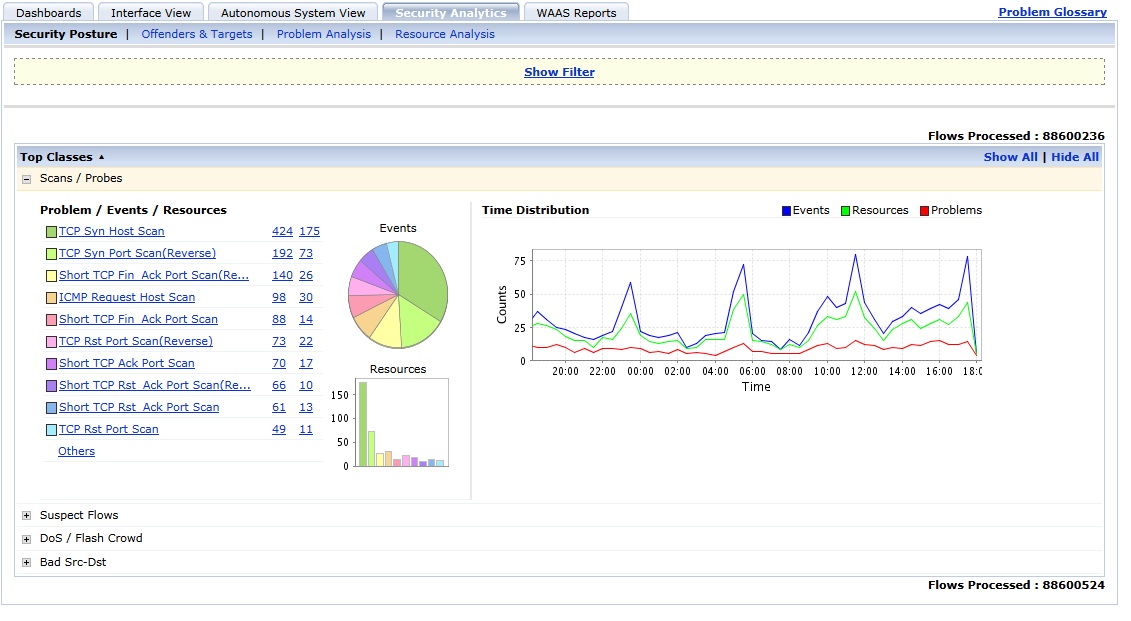The image size is (1131, 621).
Task: Click events count 424
Action: point(282,231)
